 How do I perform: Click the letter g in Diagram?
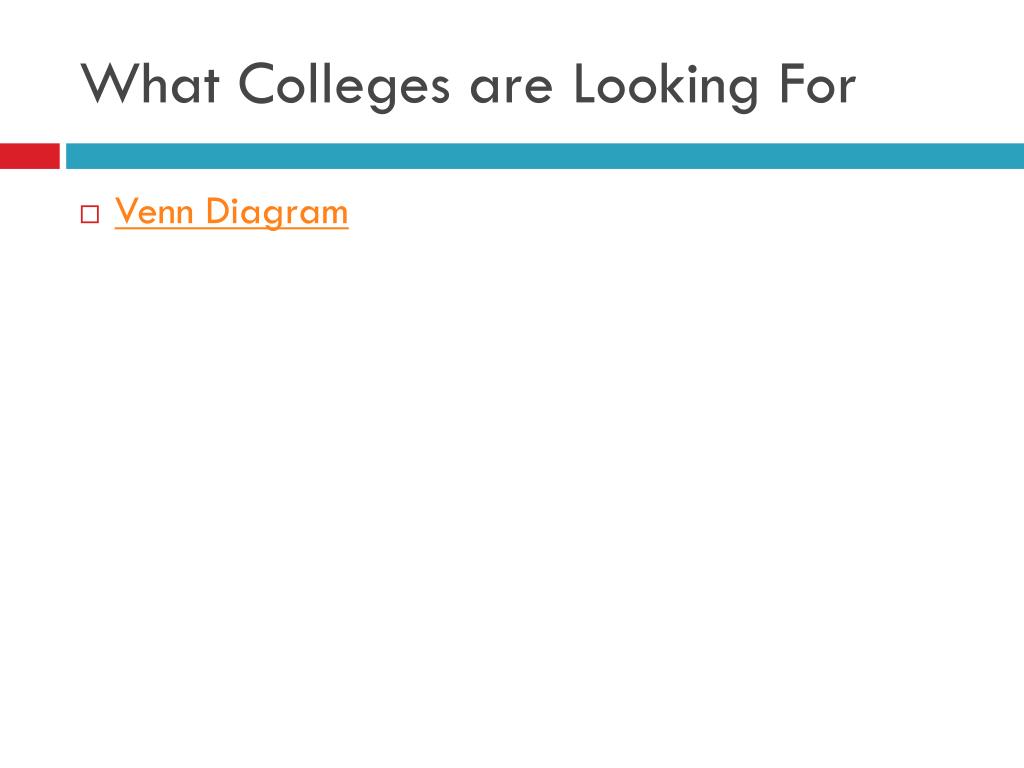coord(274,216)
